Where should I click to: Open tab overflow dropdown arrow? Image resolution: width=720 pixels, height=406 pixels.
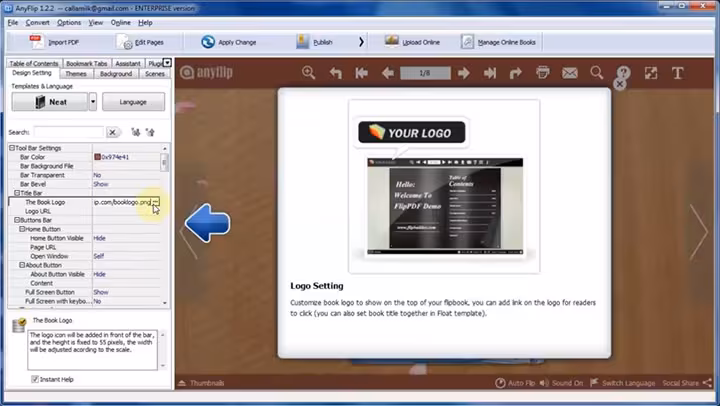click(x=167, y=62)
